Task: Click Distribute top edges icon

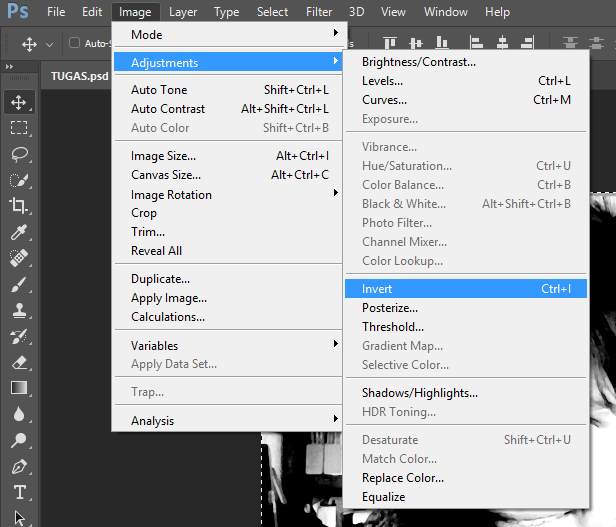Action: pos(570,42)
